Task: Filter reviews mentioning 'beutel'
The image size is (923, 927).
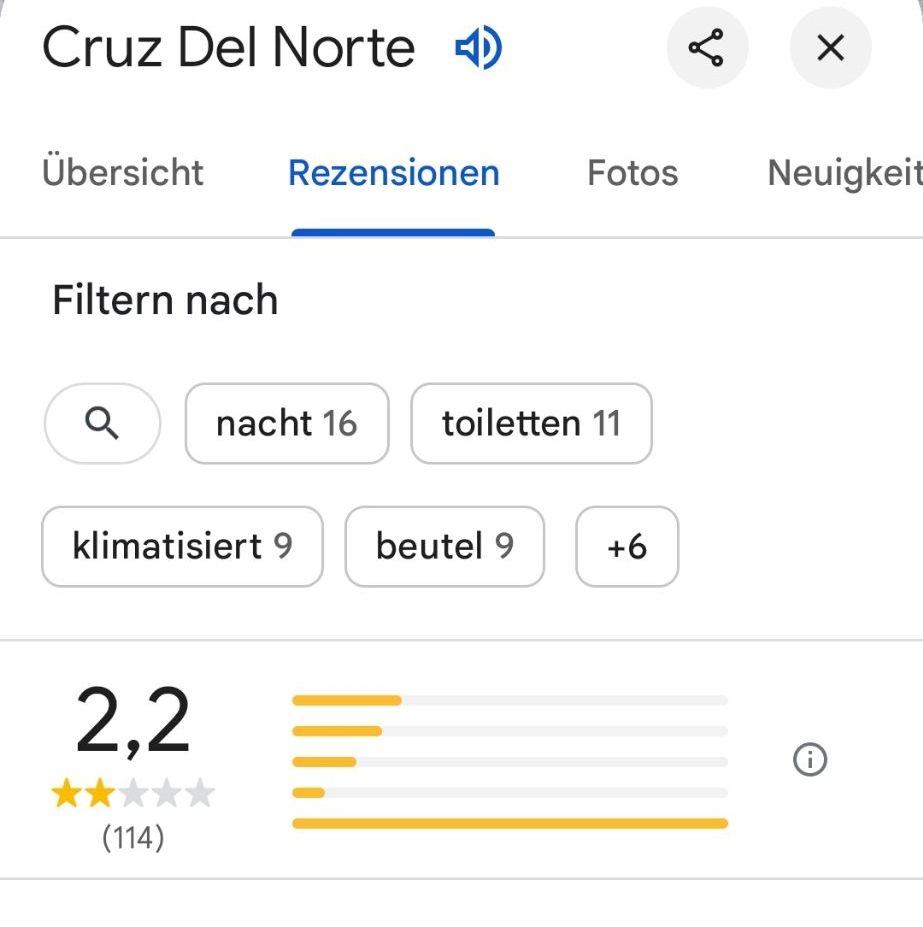Action: point(445,546)
